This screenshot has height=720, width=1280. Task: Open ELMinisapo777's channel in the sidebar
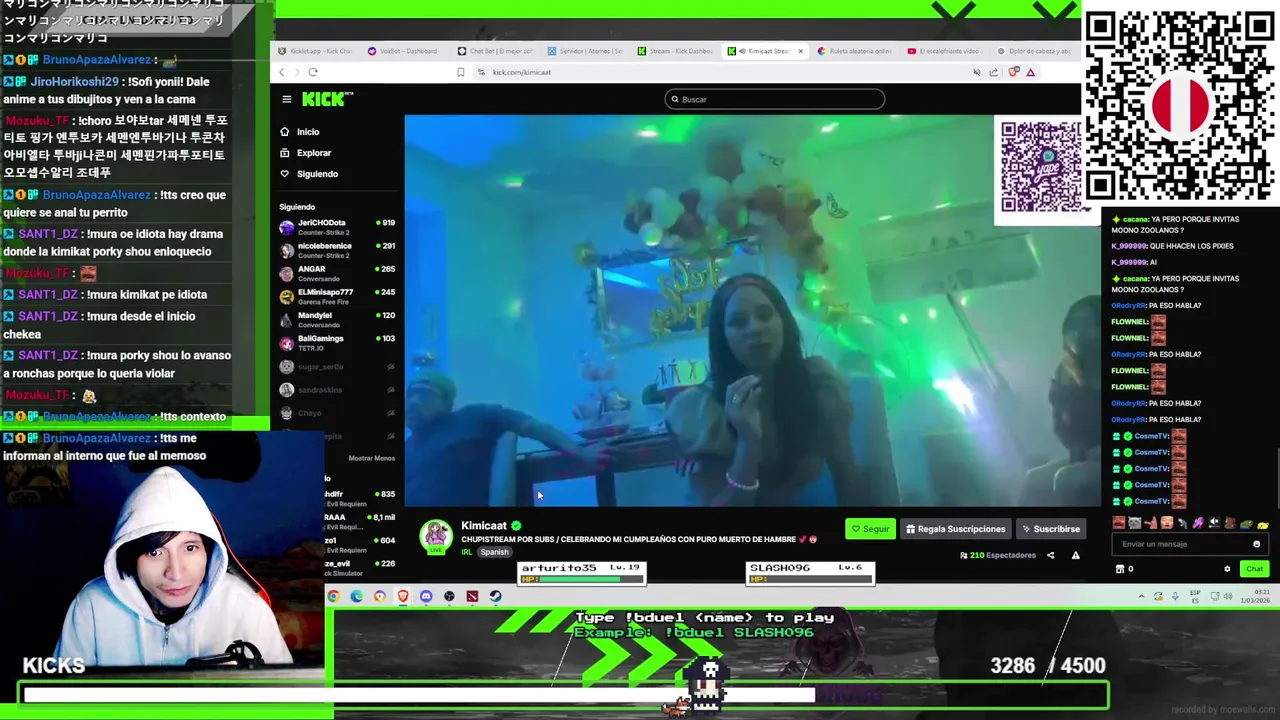pyautogui.click(x=337, y=296)
